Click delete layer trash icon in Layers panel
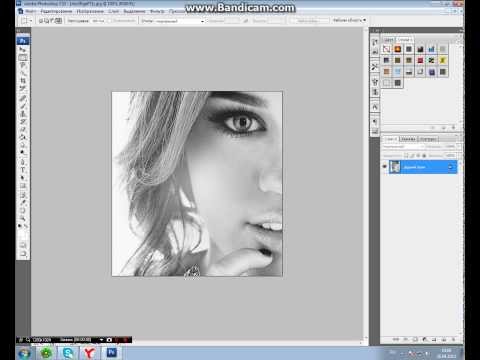Screen dimensions: 480x360 [x=453, y=339]
